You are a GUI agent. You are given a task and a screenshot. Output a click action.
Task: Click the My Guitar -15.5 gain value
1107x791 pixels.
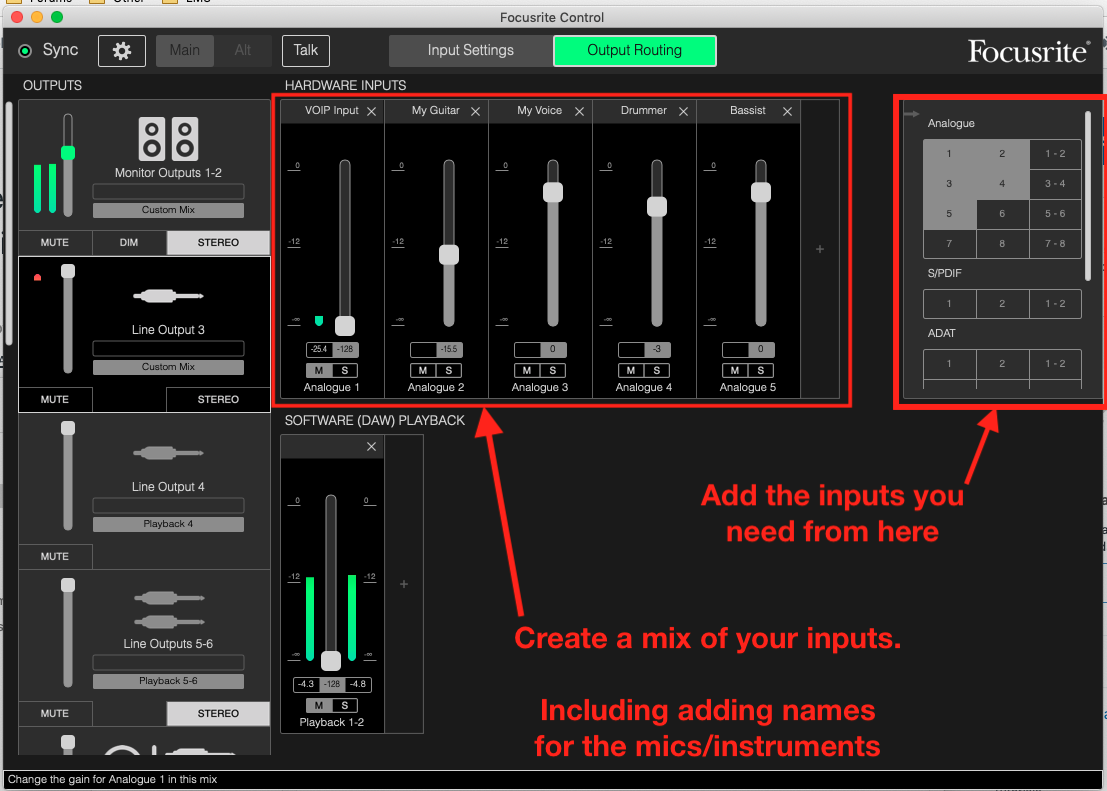click(449, 349)
